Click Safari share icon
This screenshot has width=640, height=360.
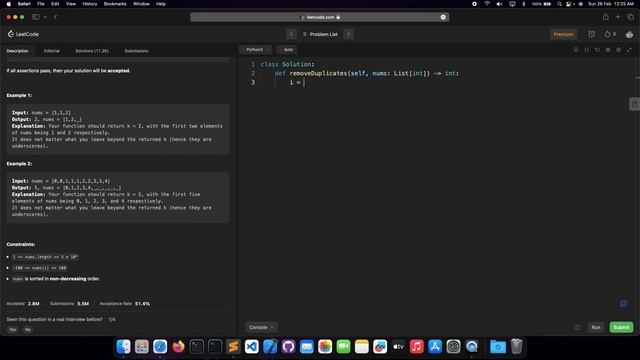(x=606, y=17)
